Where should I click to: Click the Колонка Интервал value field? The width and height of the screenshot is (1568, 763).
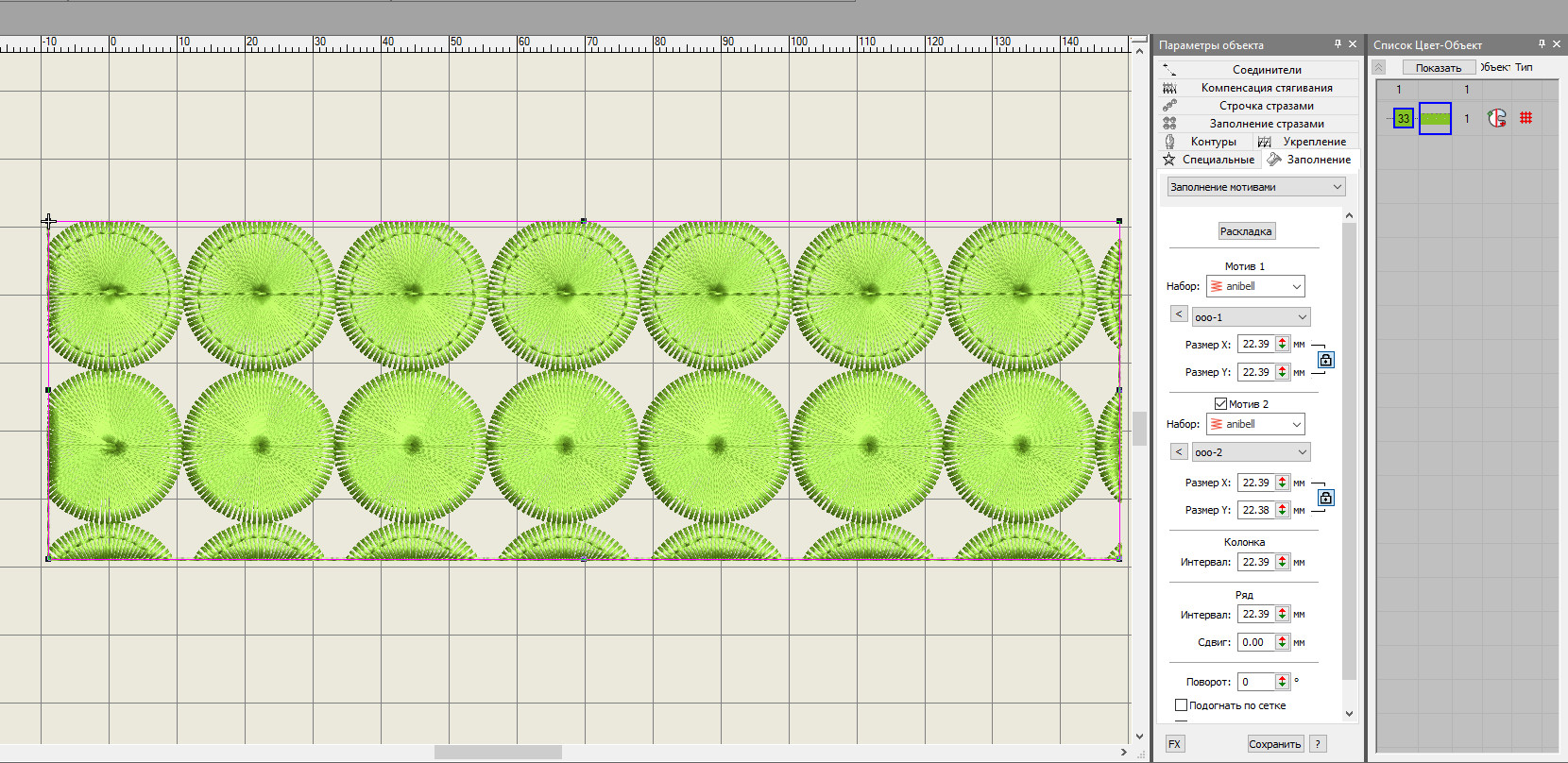click(1256, 562)
